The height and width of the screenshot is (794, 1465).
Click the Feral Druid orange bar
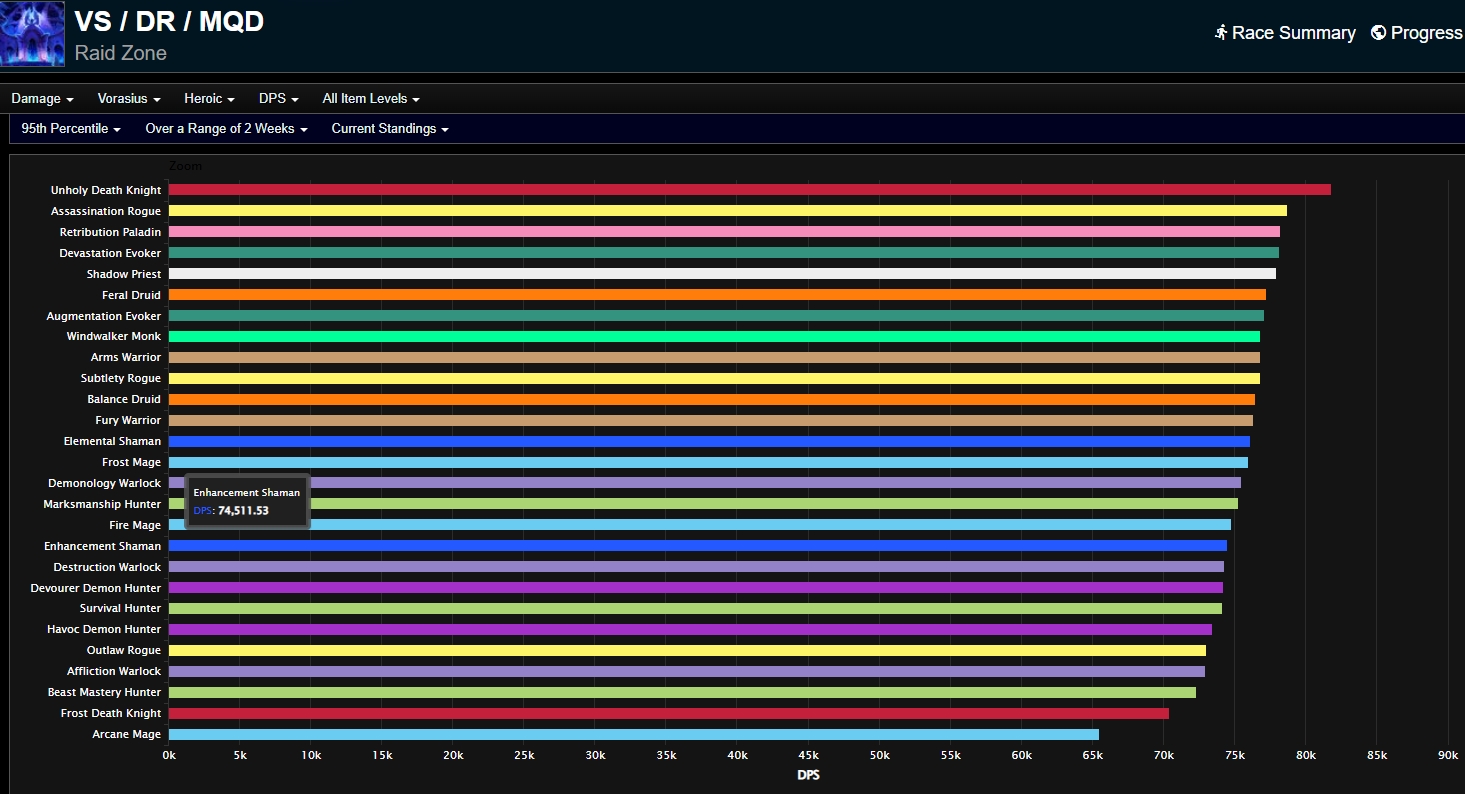click(717, 295)
